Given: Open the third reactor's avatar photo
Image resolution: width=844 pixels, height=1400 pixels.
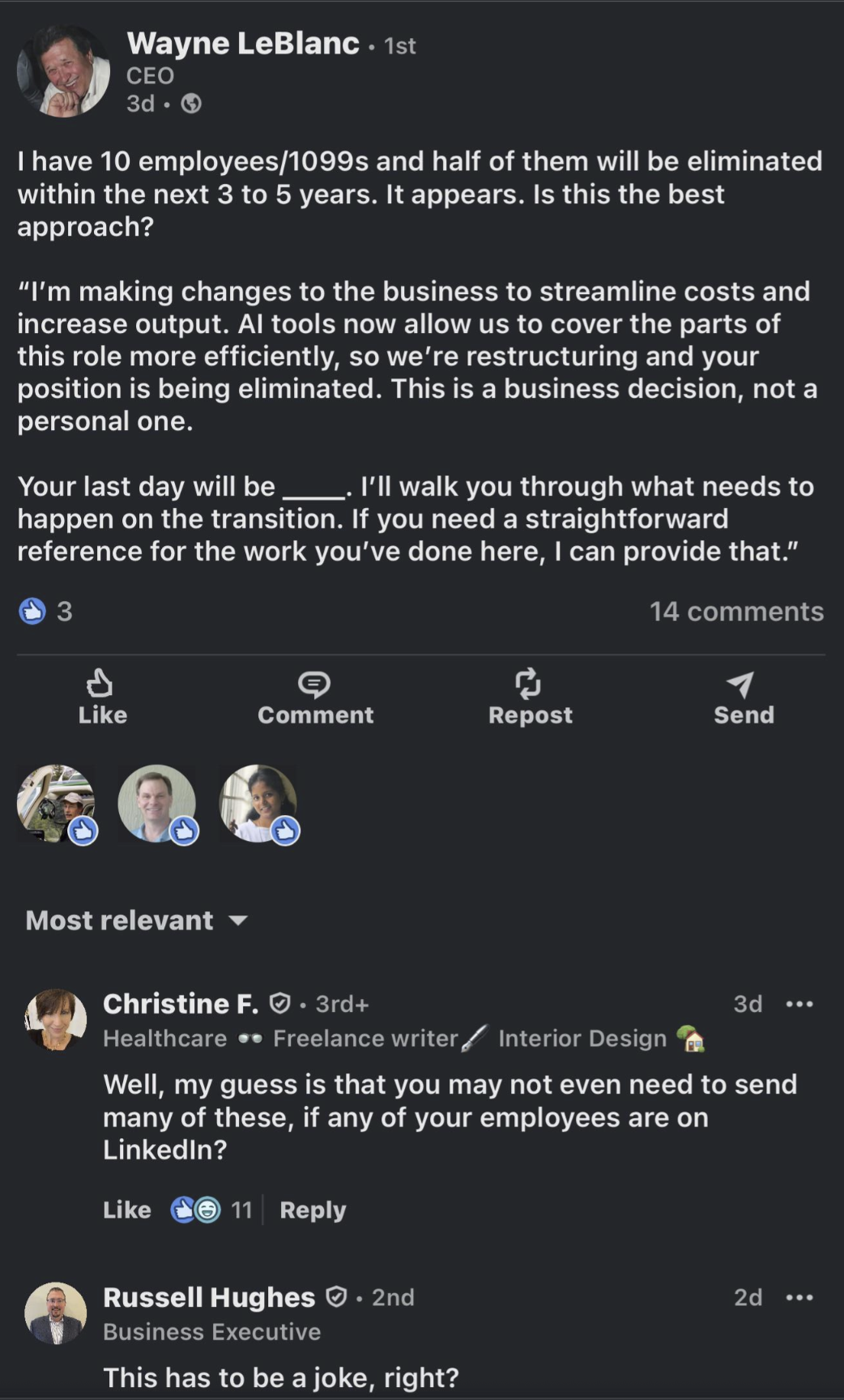Looking at the screenshot, I should tap(258, 804).
